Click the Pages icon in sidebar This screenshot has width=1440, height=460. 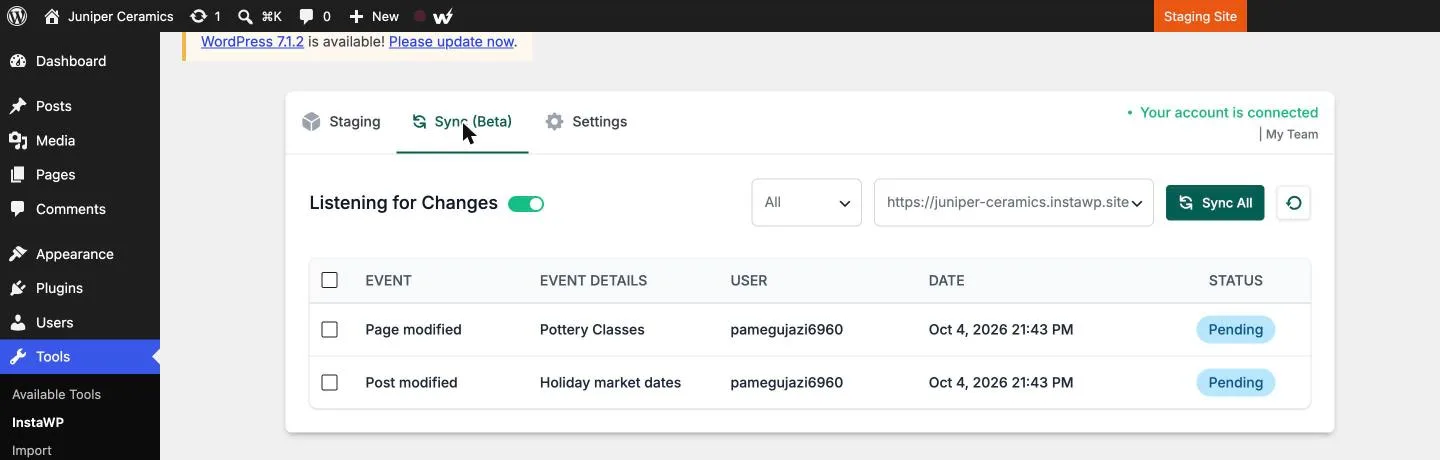tap(18, 175)
